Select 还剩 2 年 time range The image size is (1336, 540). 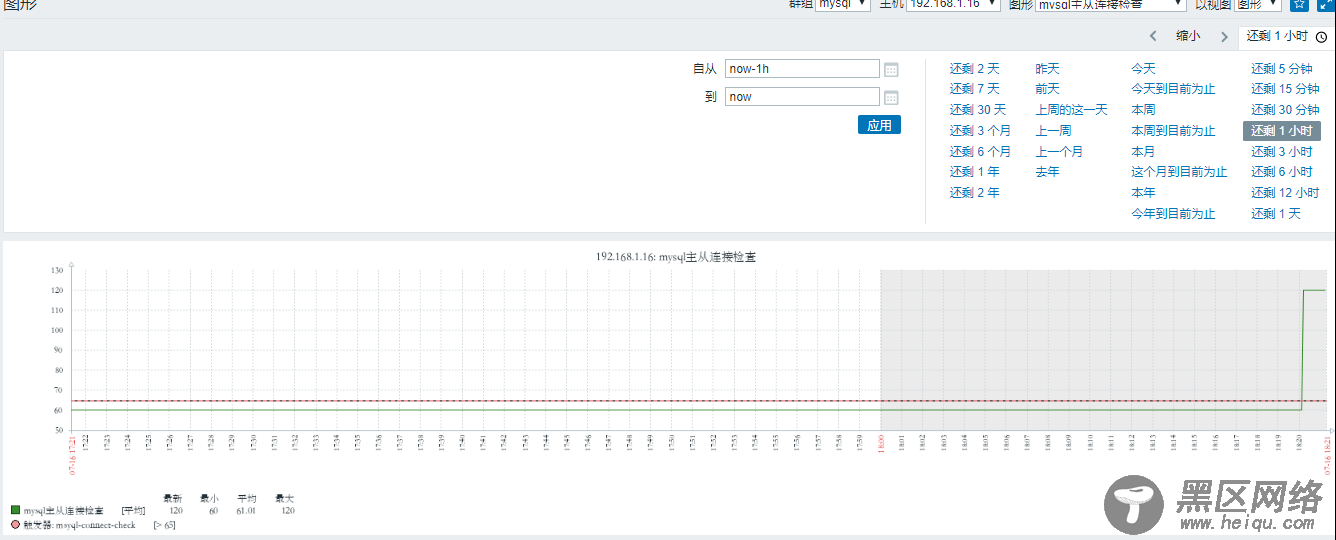coord(975,193)
